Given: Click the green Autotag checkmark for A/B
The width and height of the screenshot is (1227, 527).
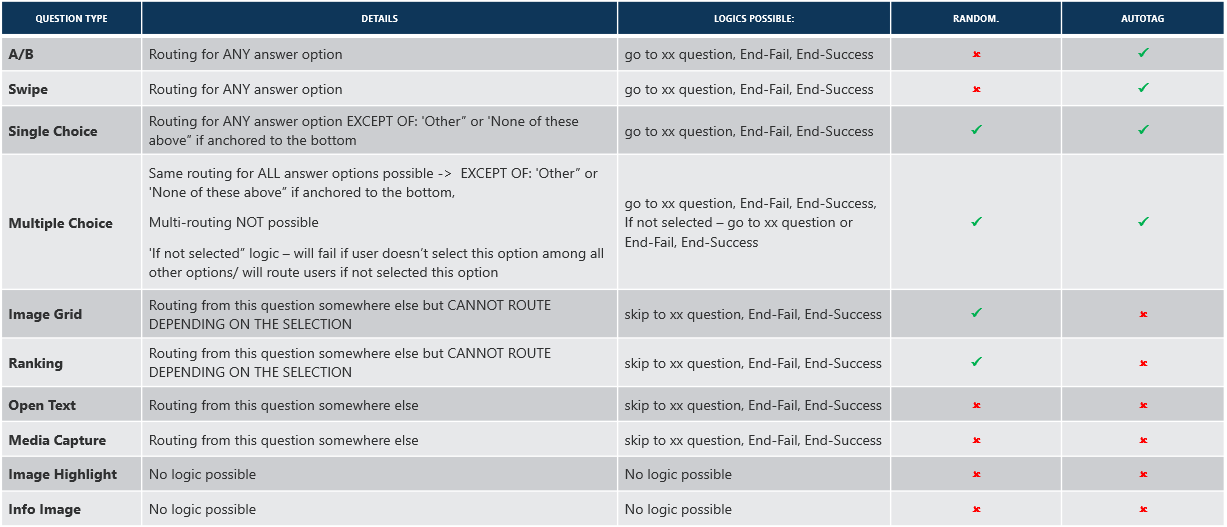Looking at the screenshot, I should coord(1143,53).
